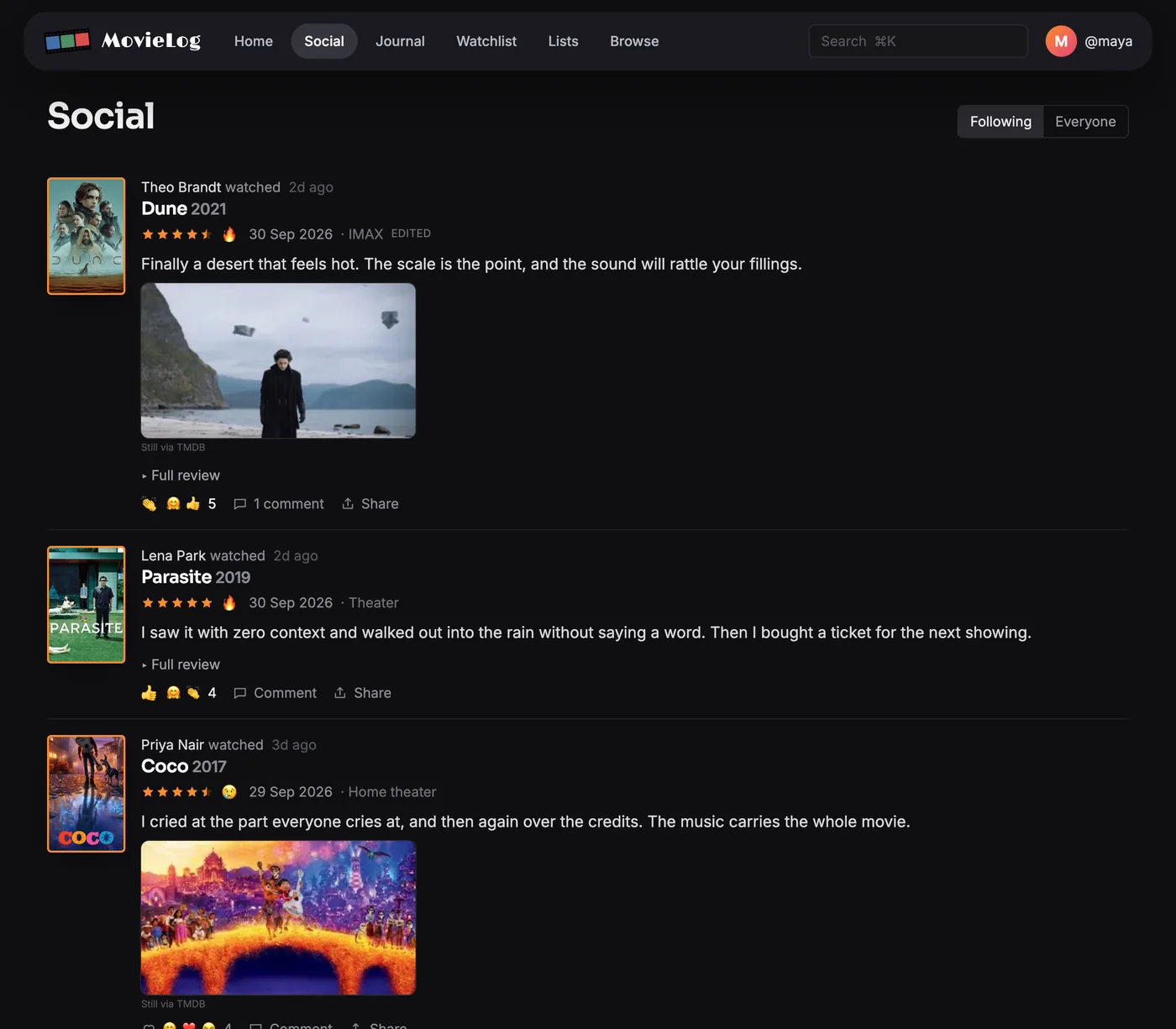Screen dimensions: 1176x1029
Task: Click the crying emoji on Coco's rating
Action: click(229, 792)
